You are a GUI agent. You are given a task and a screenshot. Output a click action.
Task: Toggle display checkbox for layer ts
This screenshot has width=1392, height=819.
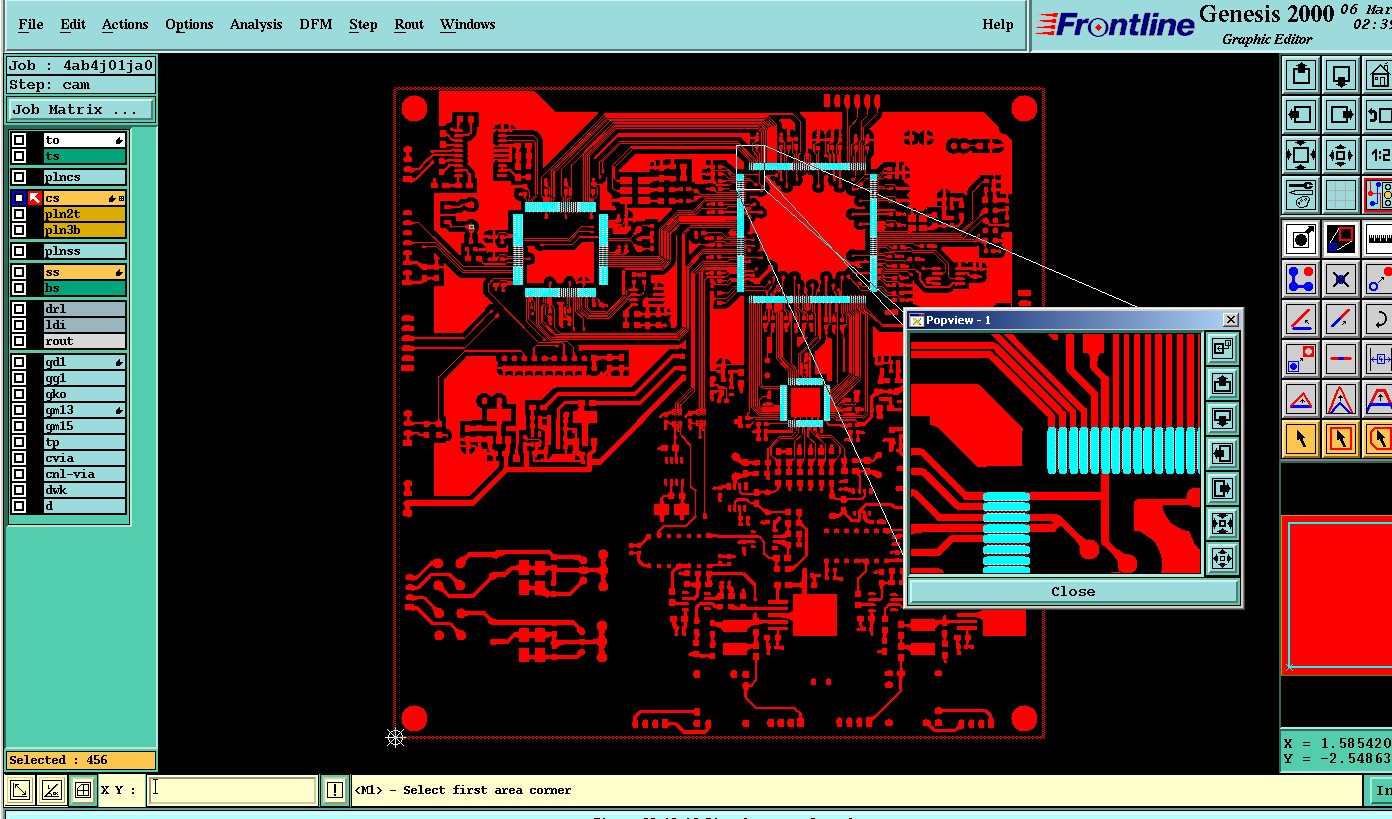(19, 156)
